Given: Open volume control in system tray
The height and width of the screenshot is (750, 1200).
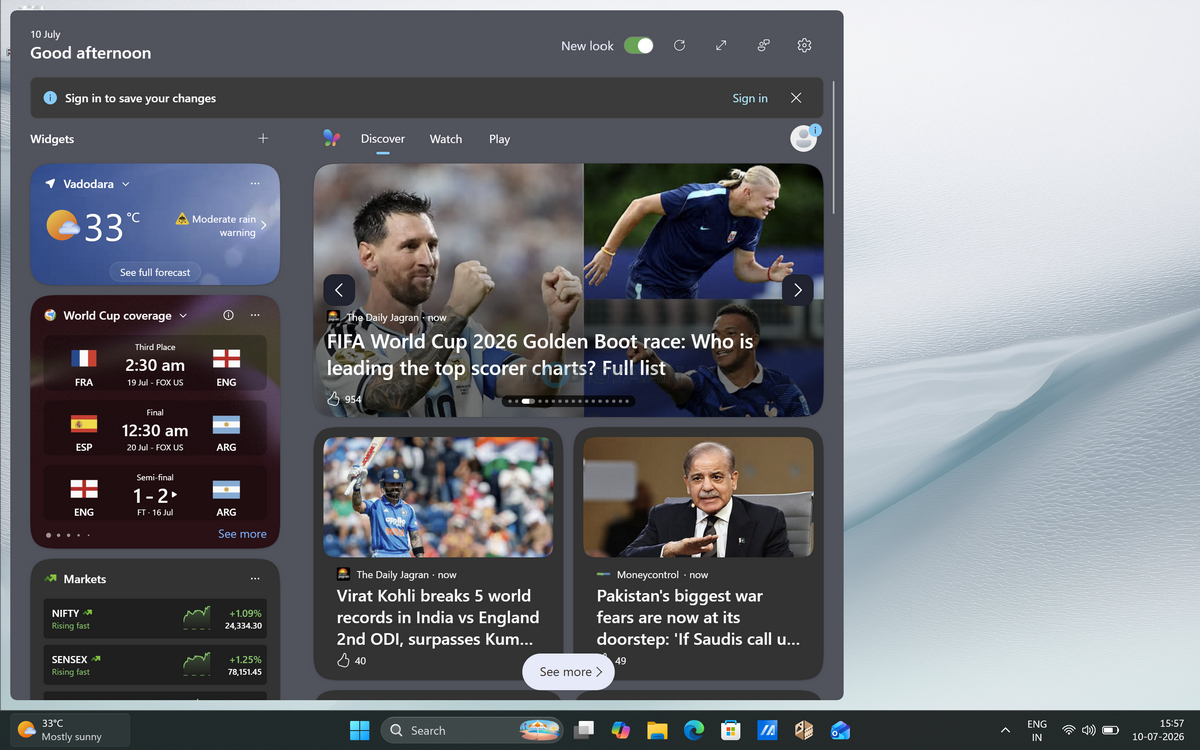Looking at the screenshot, I should tap(1089, 730).
